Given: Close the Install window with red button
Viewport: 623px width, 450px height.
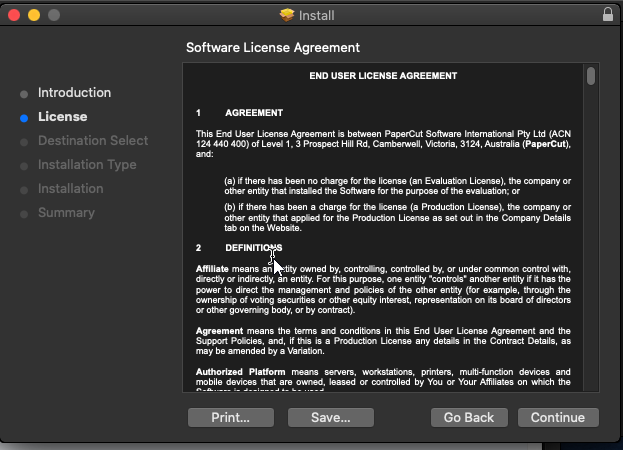Looking at the screenshot, I should (13, 15).
